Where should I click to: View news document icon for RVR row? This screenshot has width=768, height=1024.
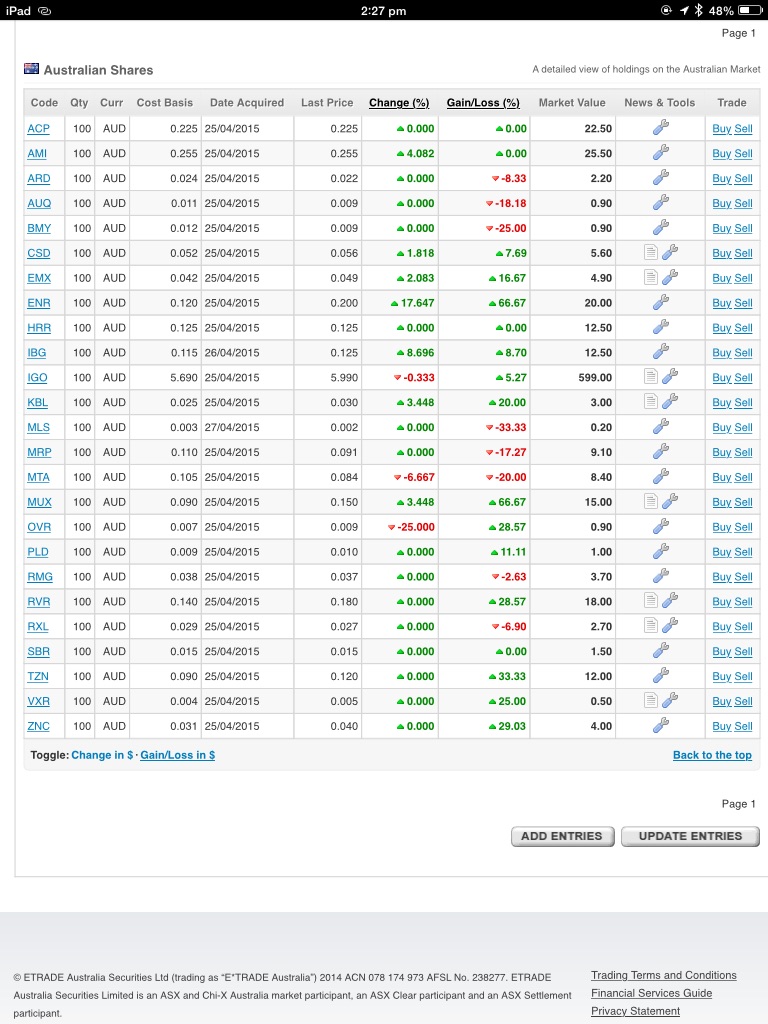pos(650,600)
